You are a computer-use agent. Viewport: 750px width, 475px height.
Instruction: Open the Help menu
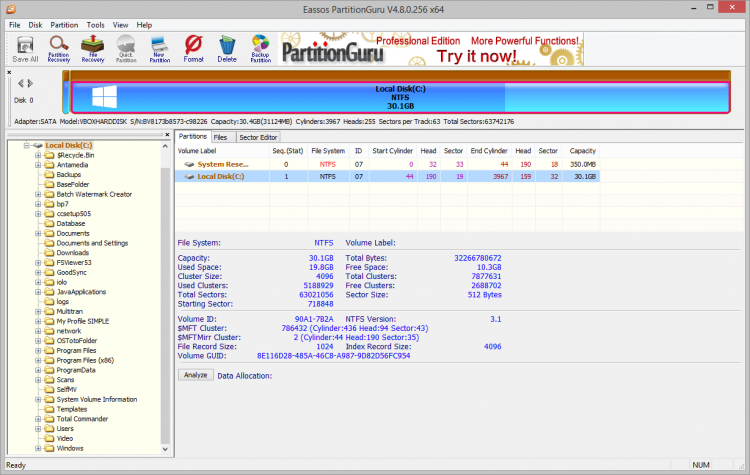coord(144,25)
